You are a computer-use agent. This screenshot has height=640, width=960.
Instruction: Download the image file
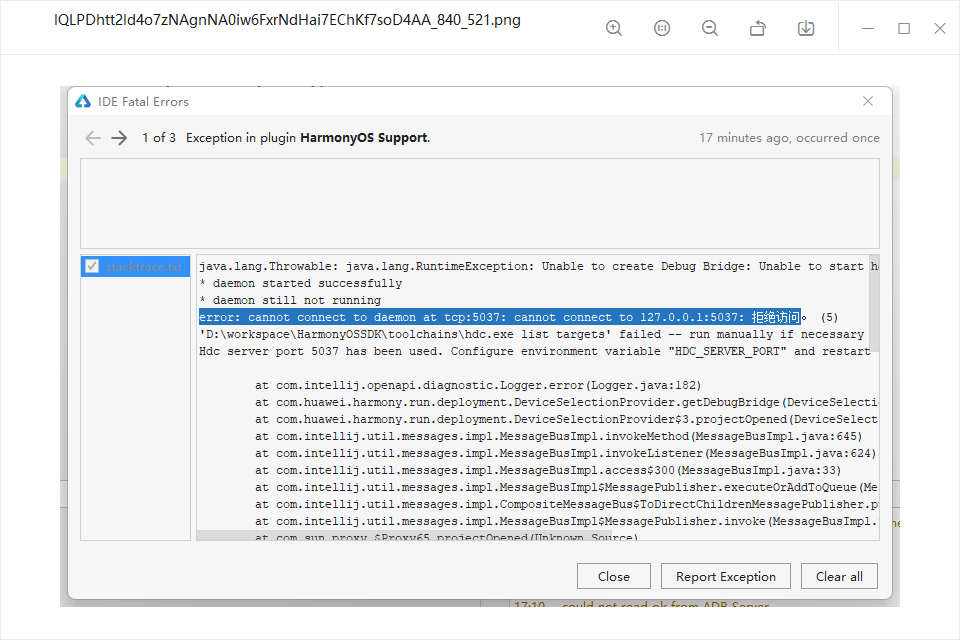[806, 28]
